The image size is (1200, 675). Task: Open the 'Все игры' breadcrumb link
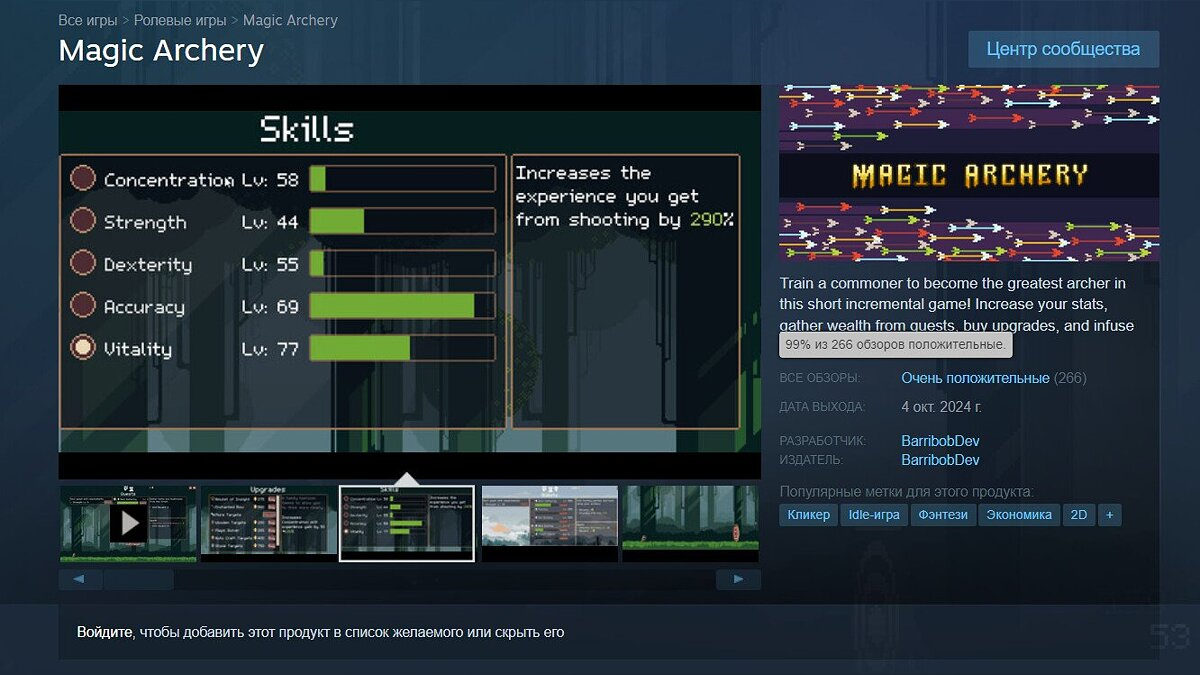coord(88,20)
